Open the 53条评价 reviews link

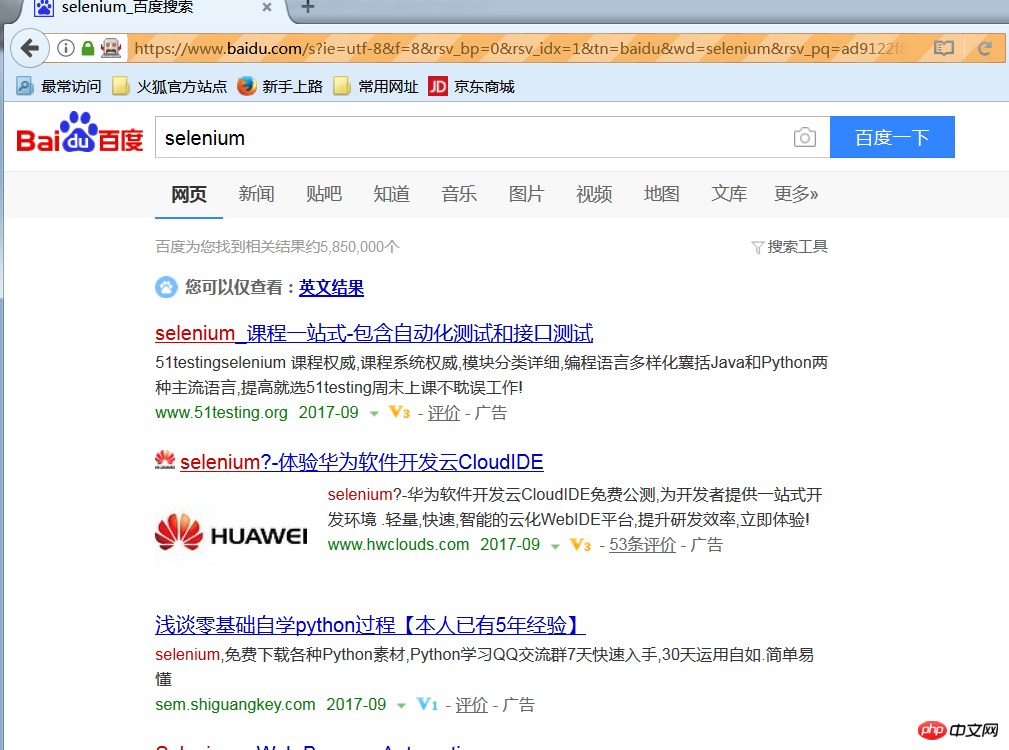[642, 545]
